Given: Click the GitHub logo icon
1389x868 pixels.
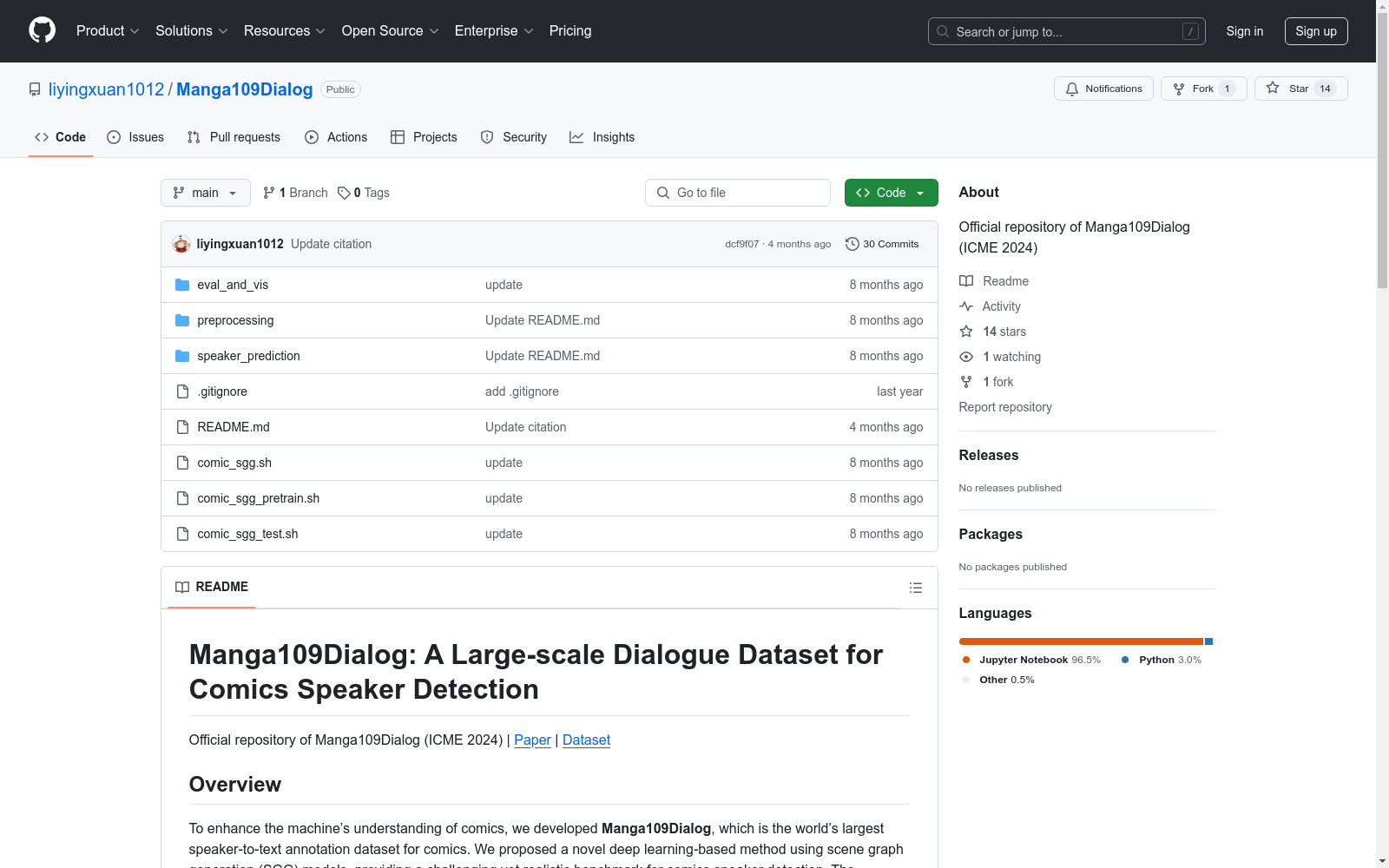Looking at the screenshot, I should point(42,30).
